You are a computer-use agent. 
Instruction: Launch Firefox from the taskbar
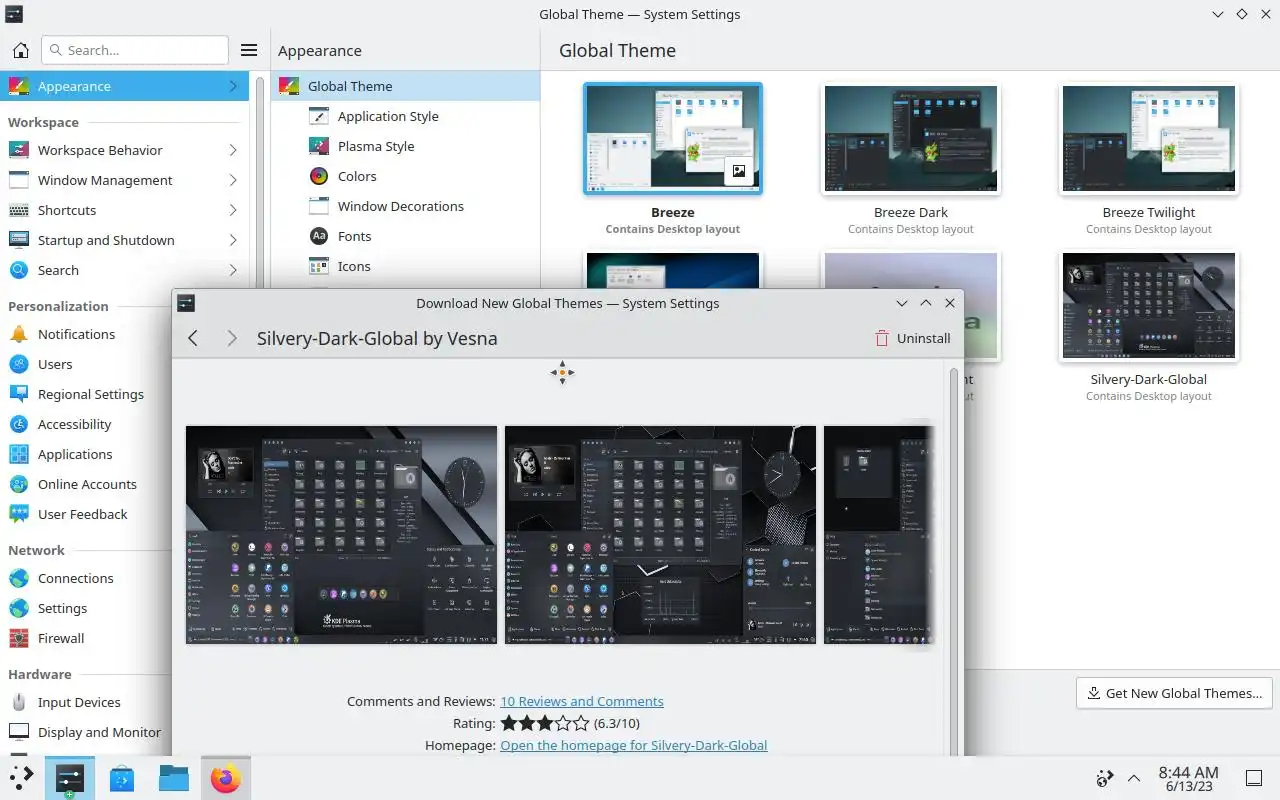[226, 777]
